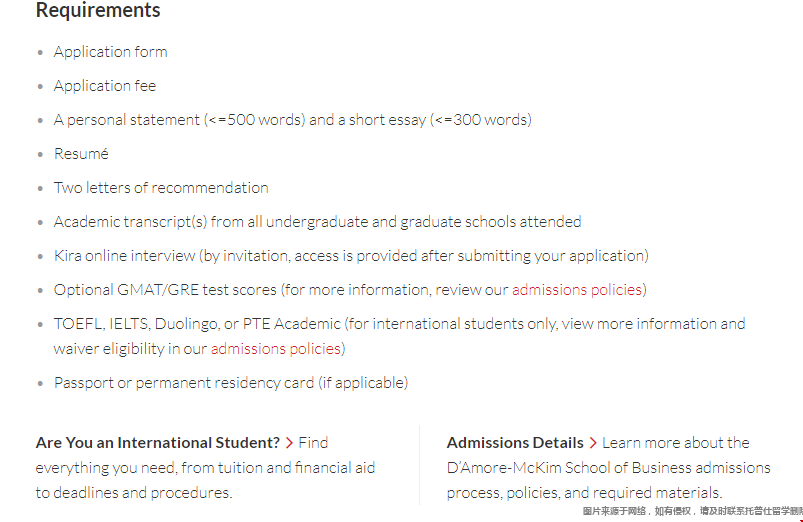Image resolution: width=803 pixels, height=522 pixels.
Task: Click Academic transcript(s) requirement text
Action: (x=318, y=222)
